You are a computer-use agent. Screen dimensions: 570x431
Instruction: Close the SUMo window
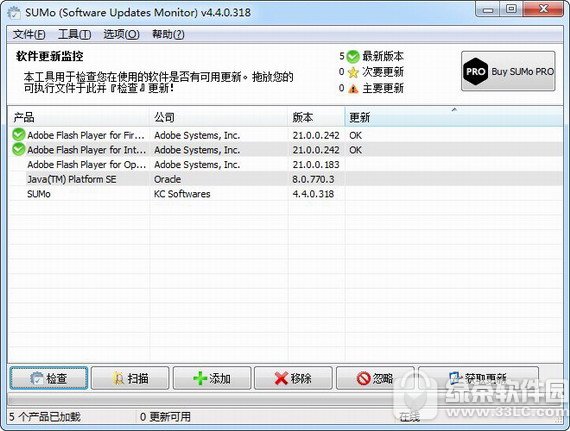pos(543,9)
